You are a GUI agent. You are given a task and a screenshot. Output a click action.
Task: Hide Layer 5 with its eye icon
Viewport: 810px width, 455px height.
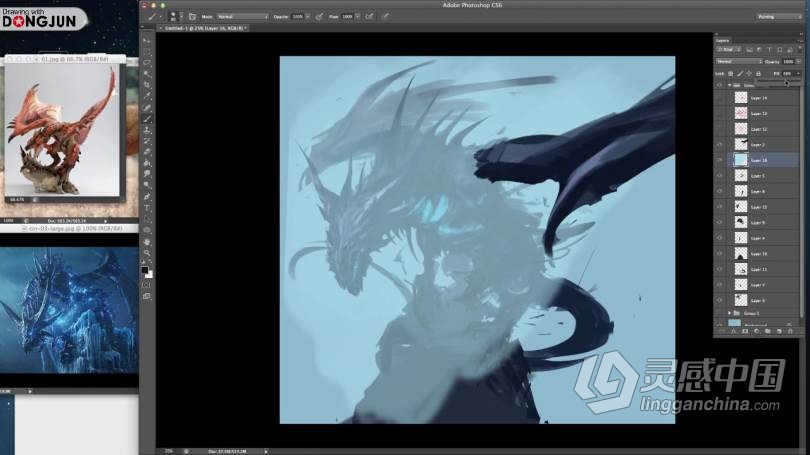point(720,176)
